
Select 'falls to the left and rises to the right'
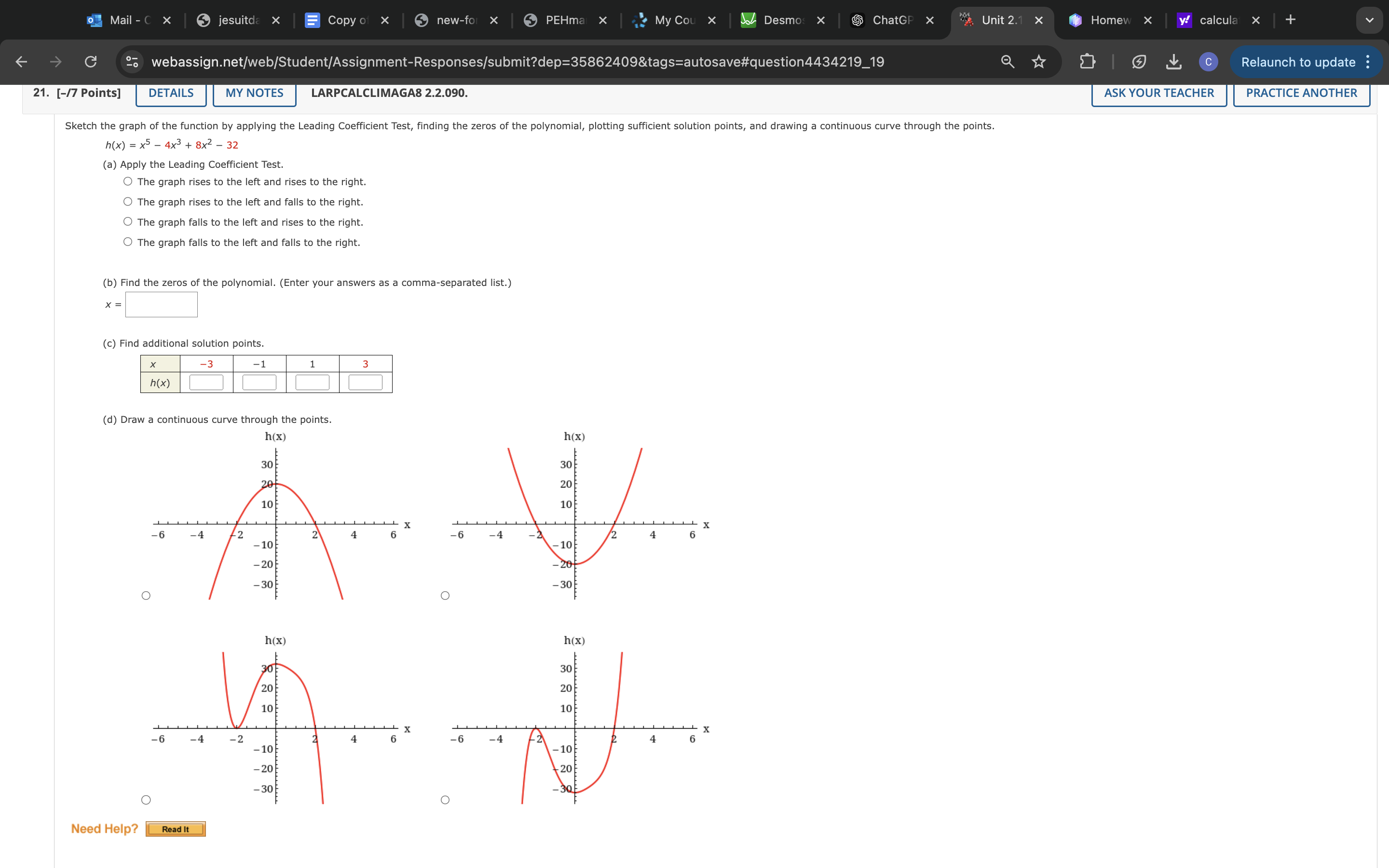[128, 222]
